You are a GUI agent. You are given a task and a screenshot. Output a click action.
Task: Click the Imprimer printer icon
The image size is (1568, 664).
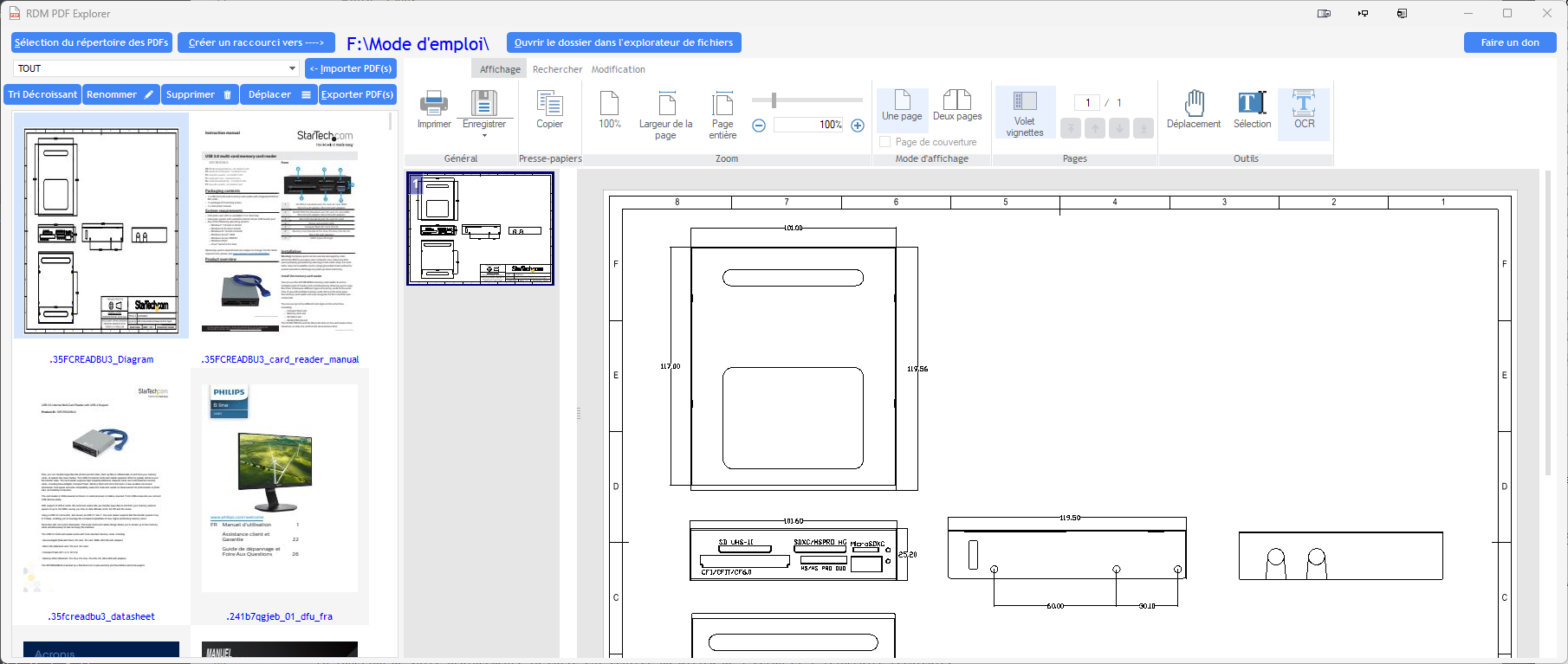pos(434,104)
